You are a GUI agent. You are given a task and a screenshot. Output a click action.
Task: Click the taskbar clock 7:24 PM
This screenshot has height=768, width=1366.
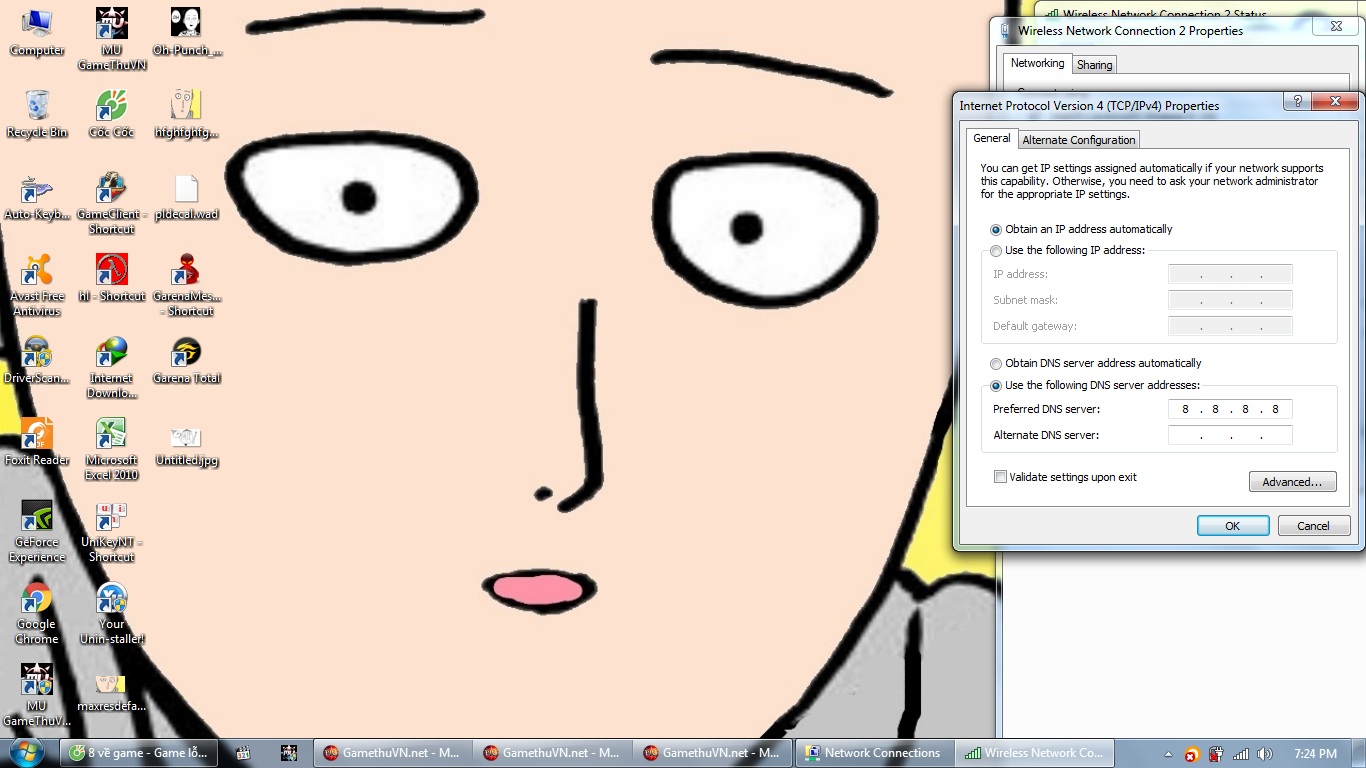[x=1314, y=754]
